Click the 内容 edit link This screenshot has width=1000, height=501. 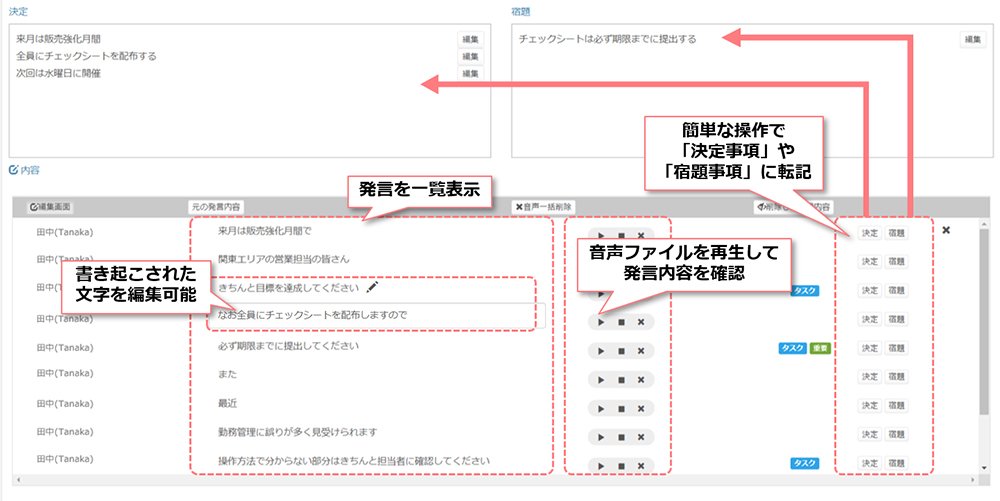tap(24, 170)
